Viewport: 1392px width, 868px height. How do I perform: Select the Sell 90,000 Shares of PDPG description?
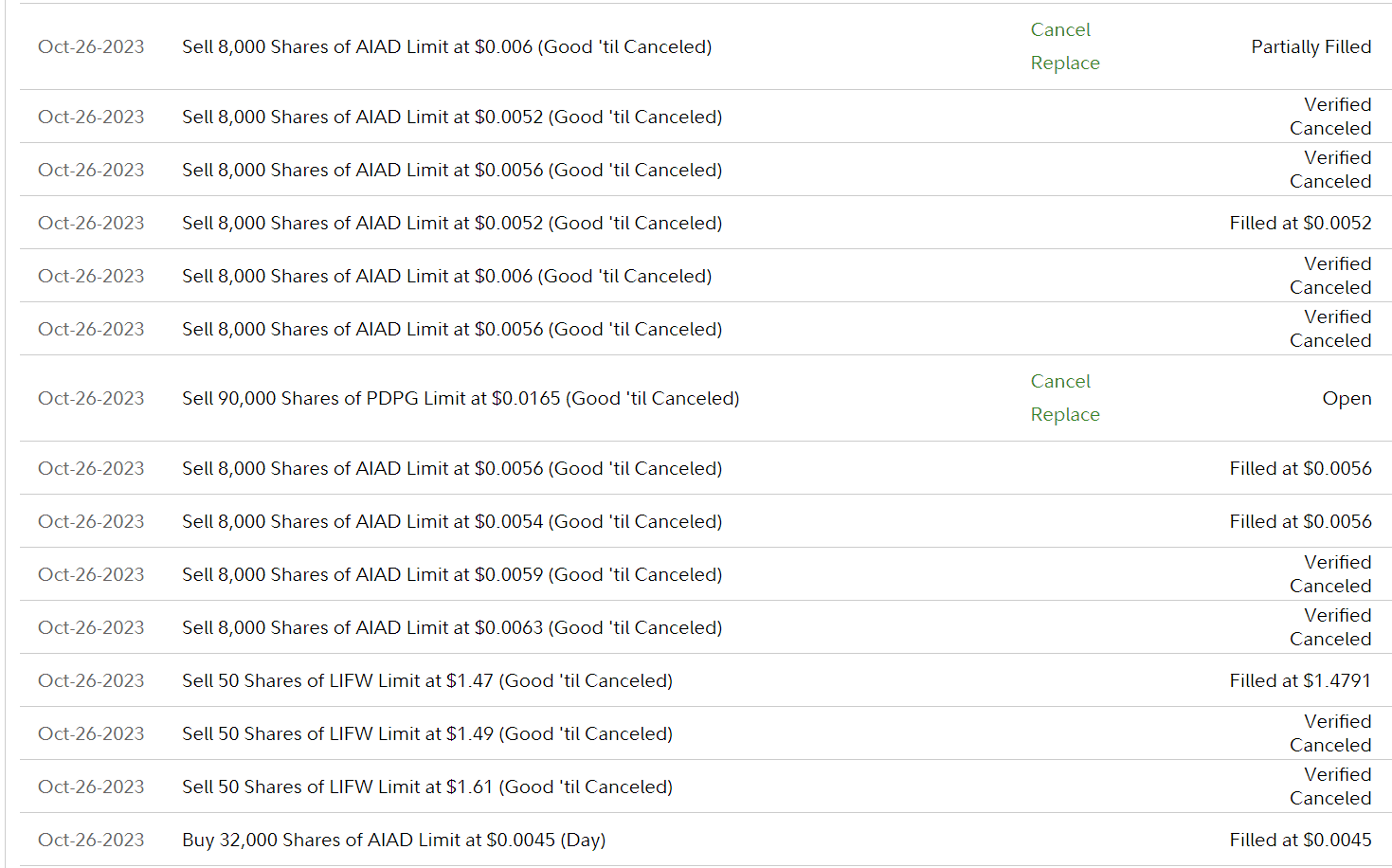461,399
